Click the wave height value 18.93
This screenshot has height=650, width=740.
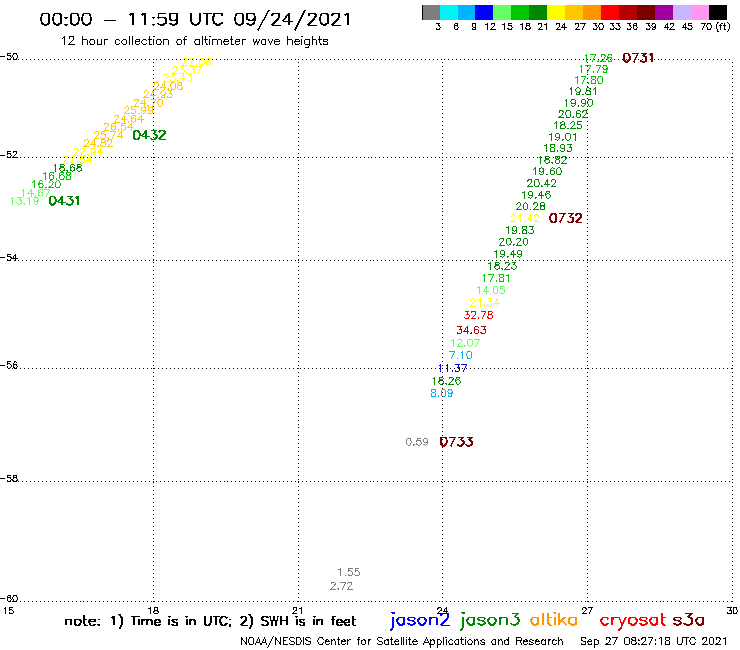[558, 148]
